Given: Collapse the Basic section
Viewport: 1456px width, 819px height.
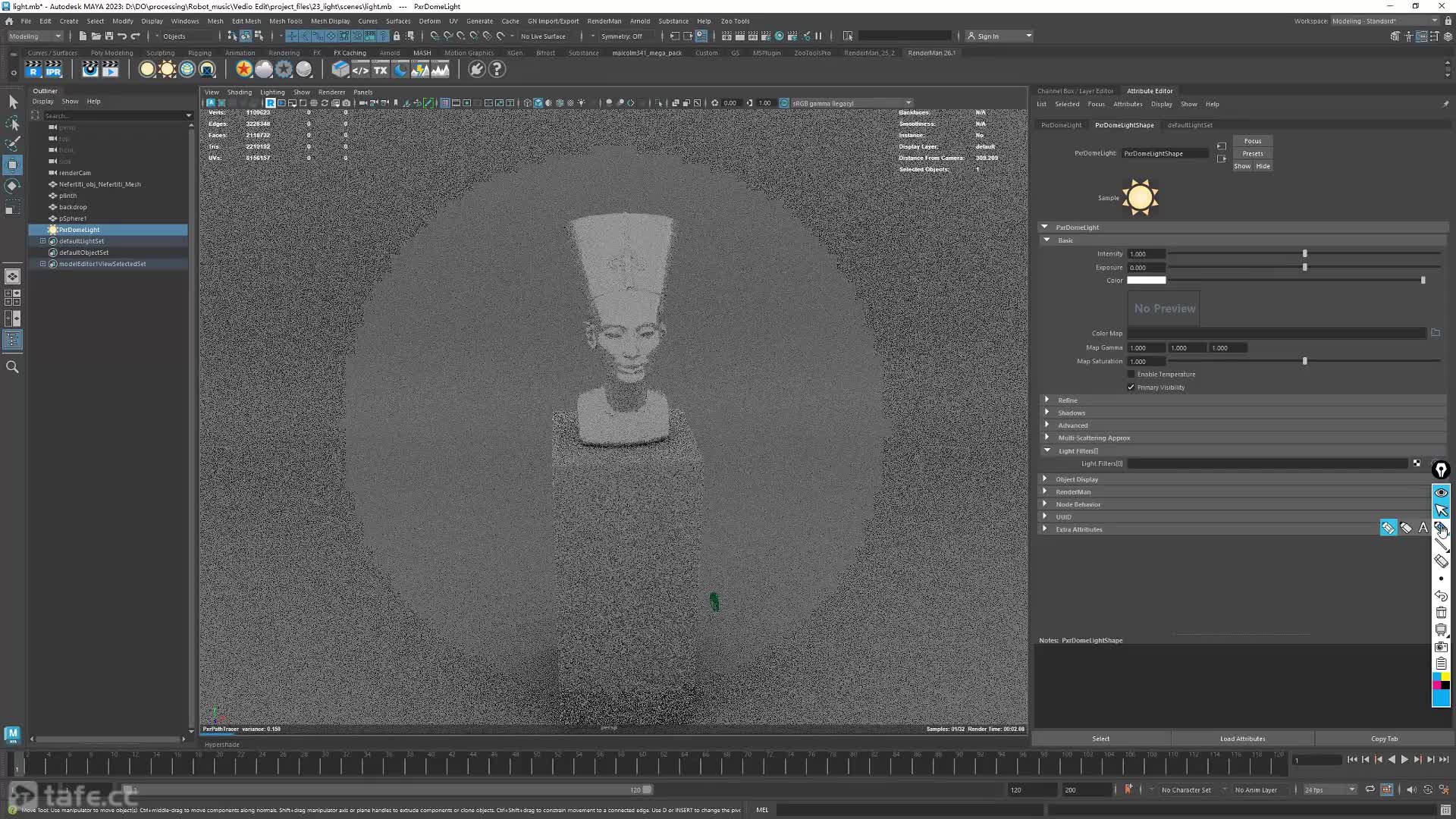Looking at the screenshot, I should 1047,240.
